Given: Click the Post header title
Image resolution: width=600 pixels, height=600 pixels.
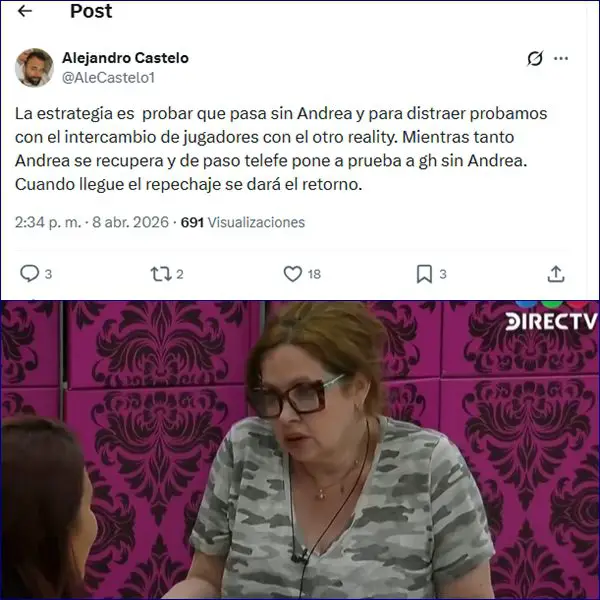Looking at the screenshot, I should [x=91, y=11].
